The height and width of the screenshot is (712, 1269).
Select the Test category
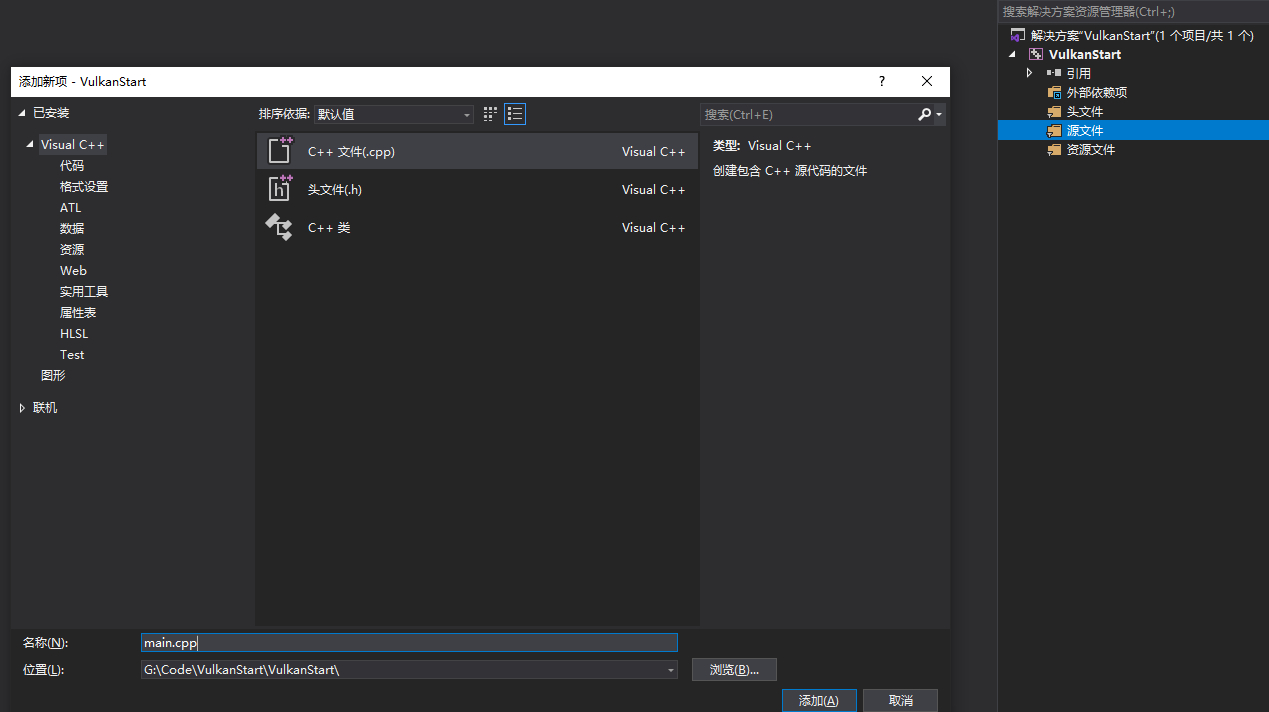pos(72,355)
